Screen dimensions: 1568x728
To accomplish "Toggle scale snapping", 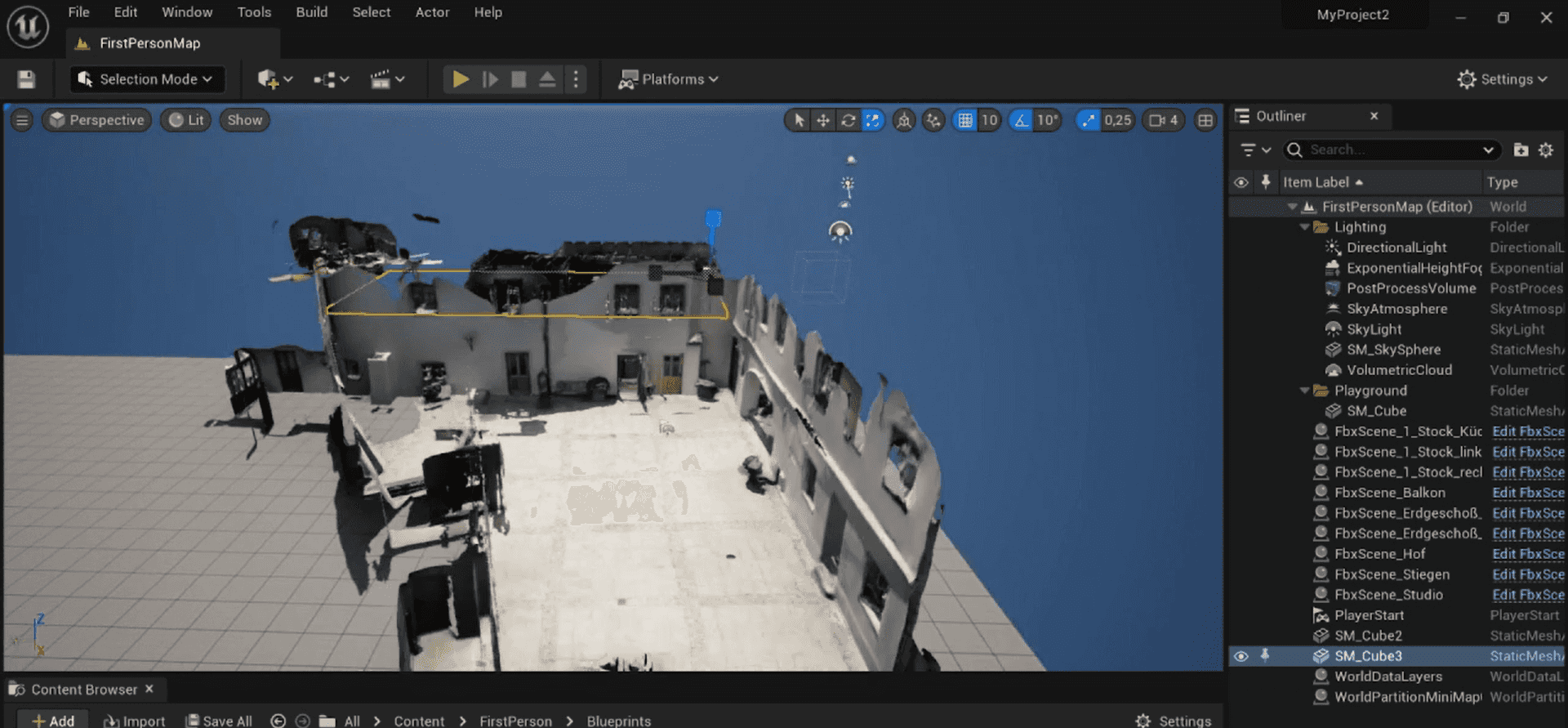I will [x=1088, y=120].
